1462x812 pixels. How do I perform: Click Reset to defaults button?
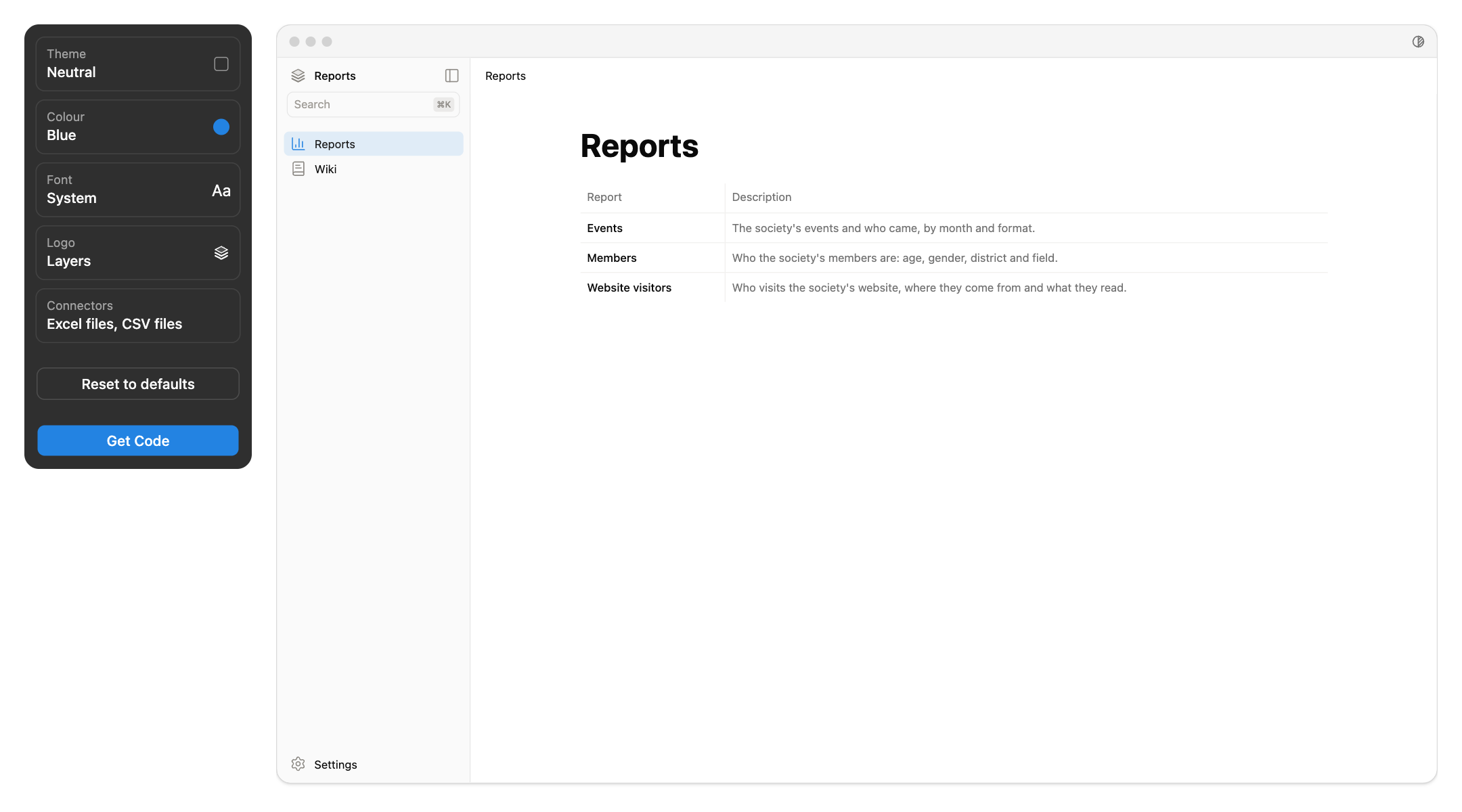pyautogui.click(x=138, y=384)
